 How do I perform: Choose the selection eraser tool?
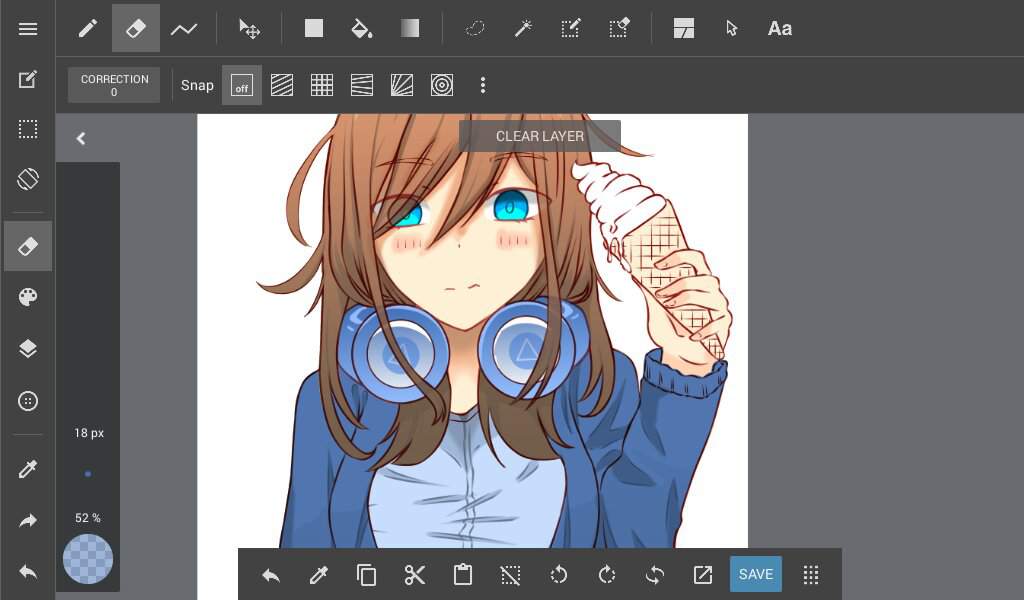(x=619, y=28)
